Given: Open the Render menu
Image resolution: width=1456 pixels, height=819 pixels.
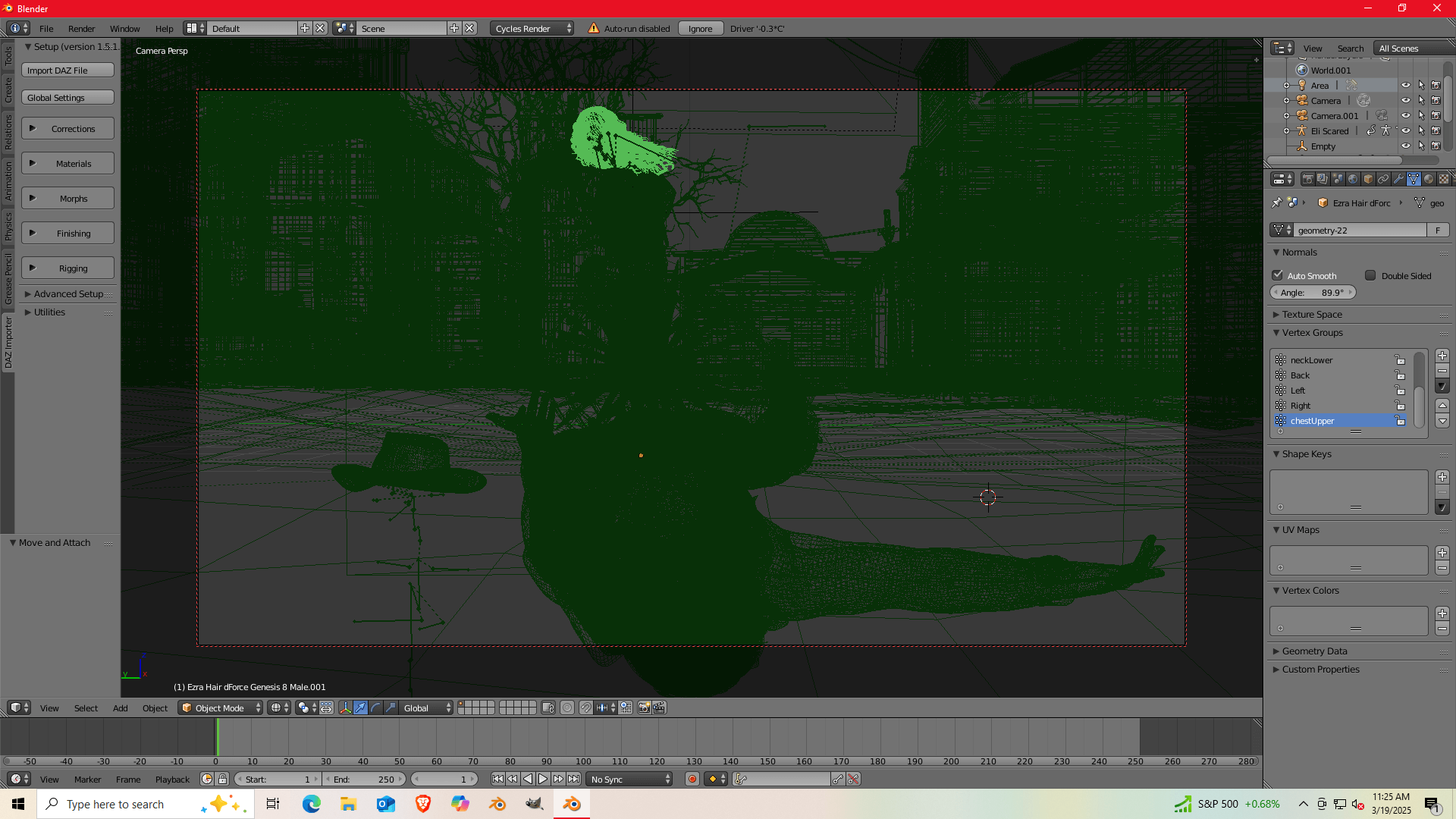Looking at the screenshot, I should [81, 28].
